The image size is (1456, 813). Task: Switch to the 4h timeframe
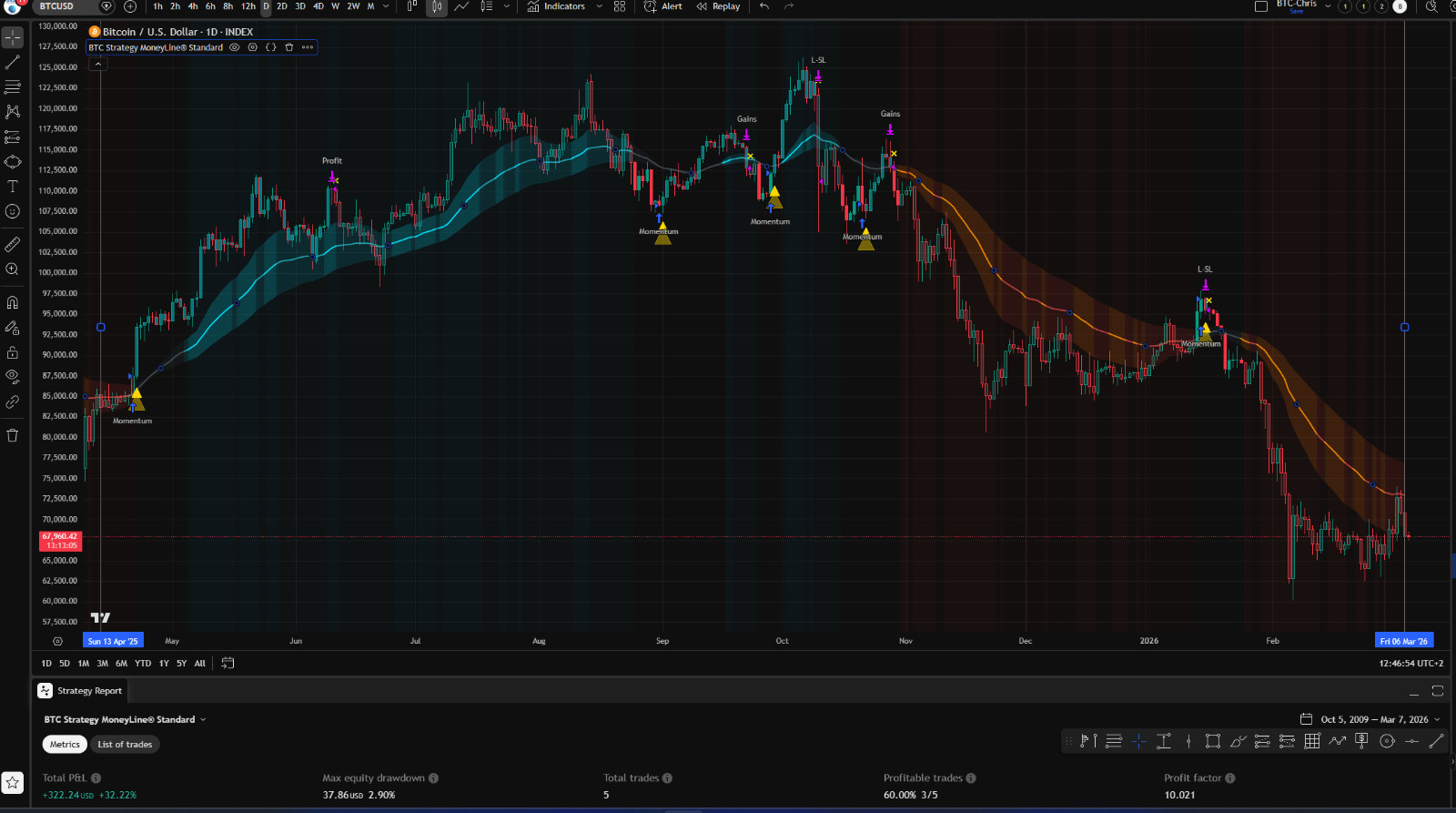point(193,6)
